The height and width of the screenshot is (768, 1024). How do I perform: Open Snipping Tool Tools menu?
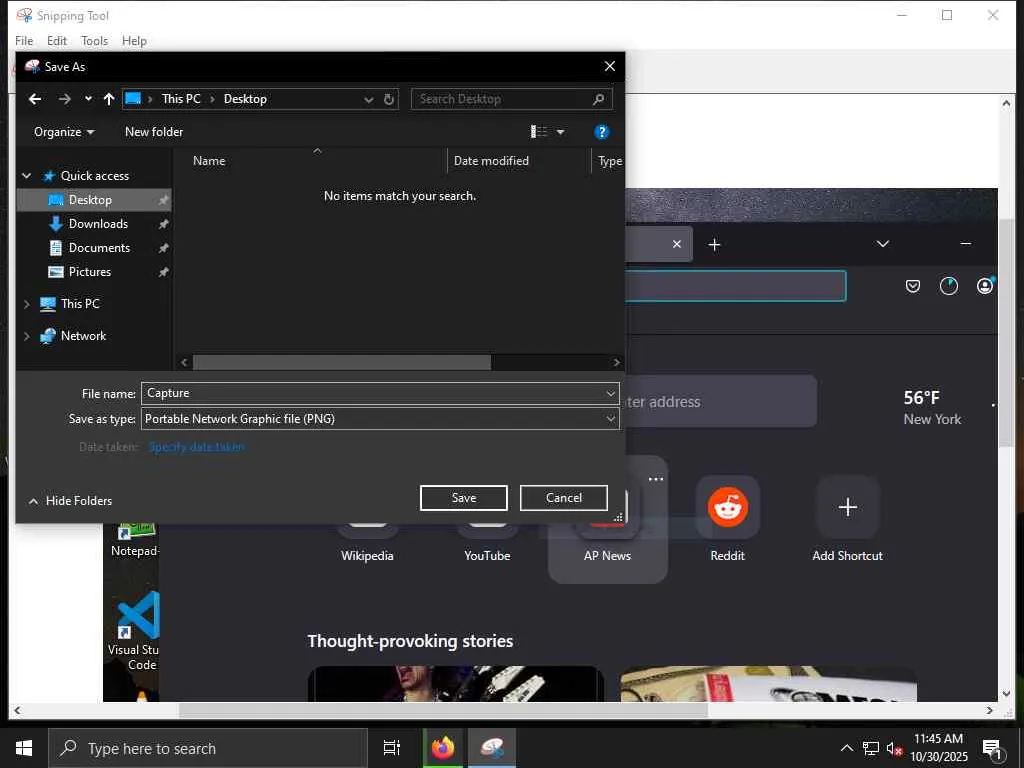(x=95, y=40)
